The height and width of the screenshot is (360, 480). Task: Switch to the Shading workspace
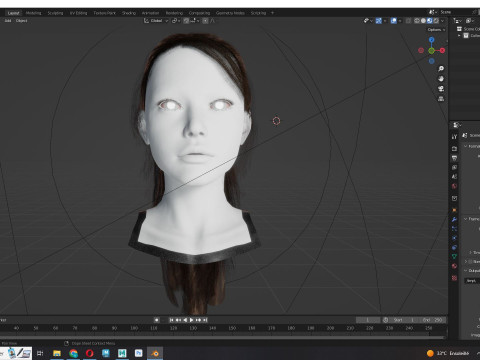(129, 13)
